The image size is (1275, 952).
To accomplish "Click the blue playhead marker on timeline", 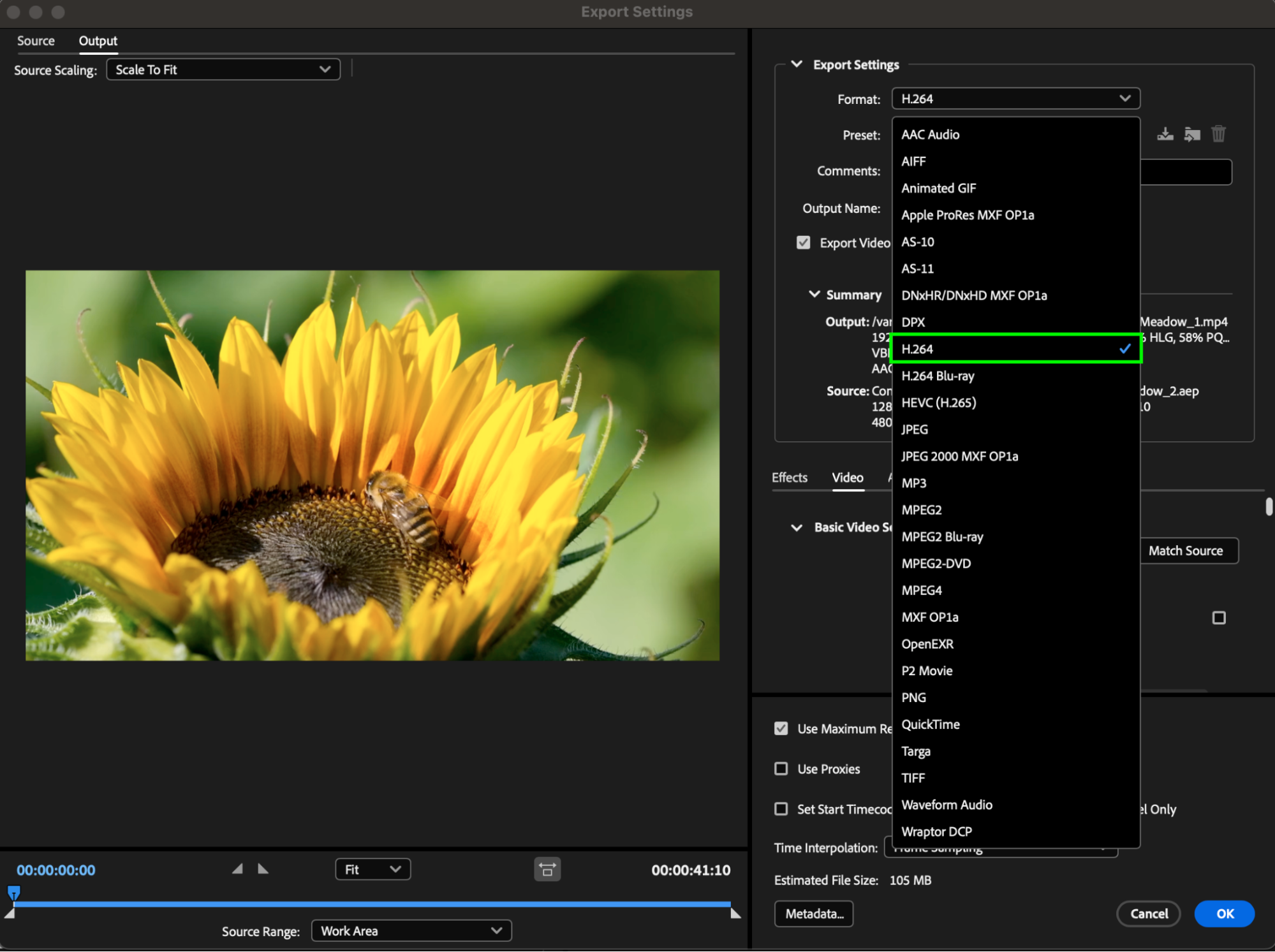I will click(13, 892).
